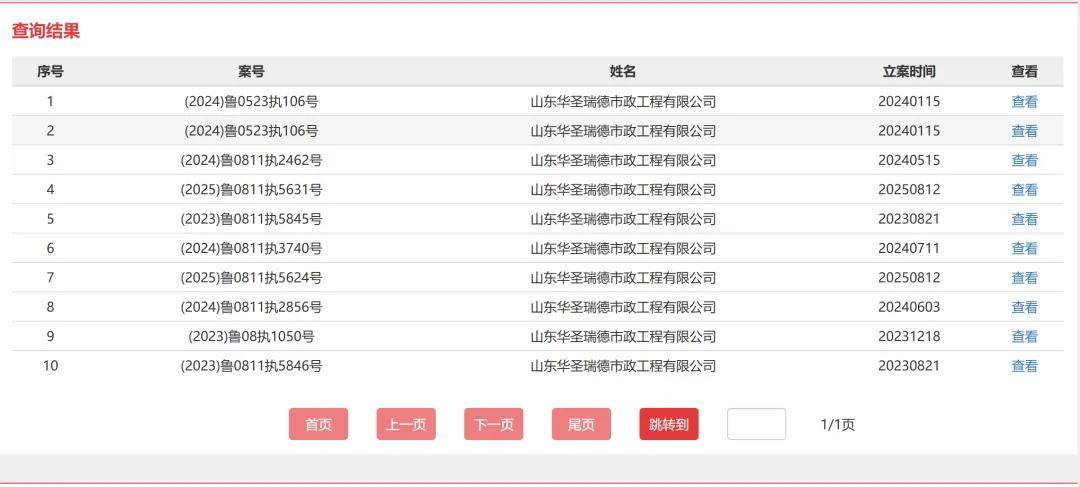Select case number (2023)鲁0811执5845号
The image size is (1080, 487).
pos(251,219)
